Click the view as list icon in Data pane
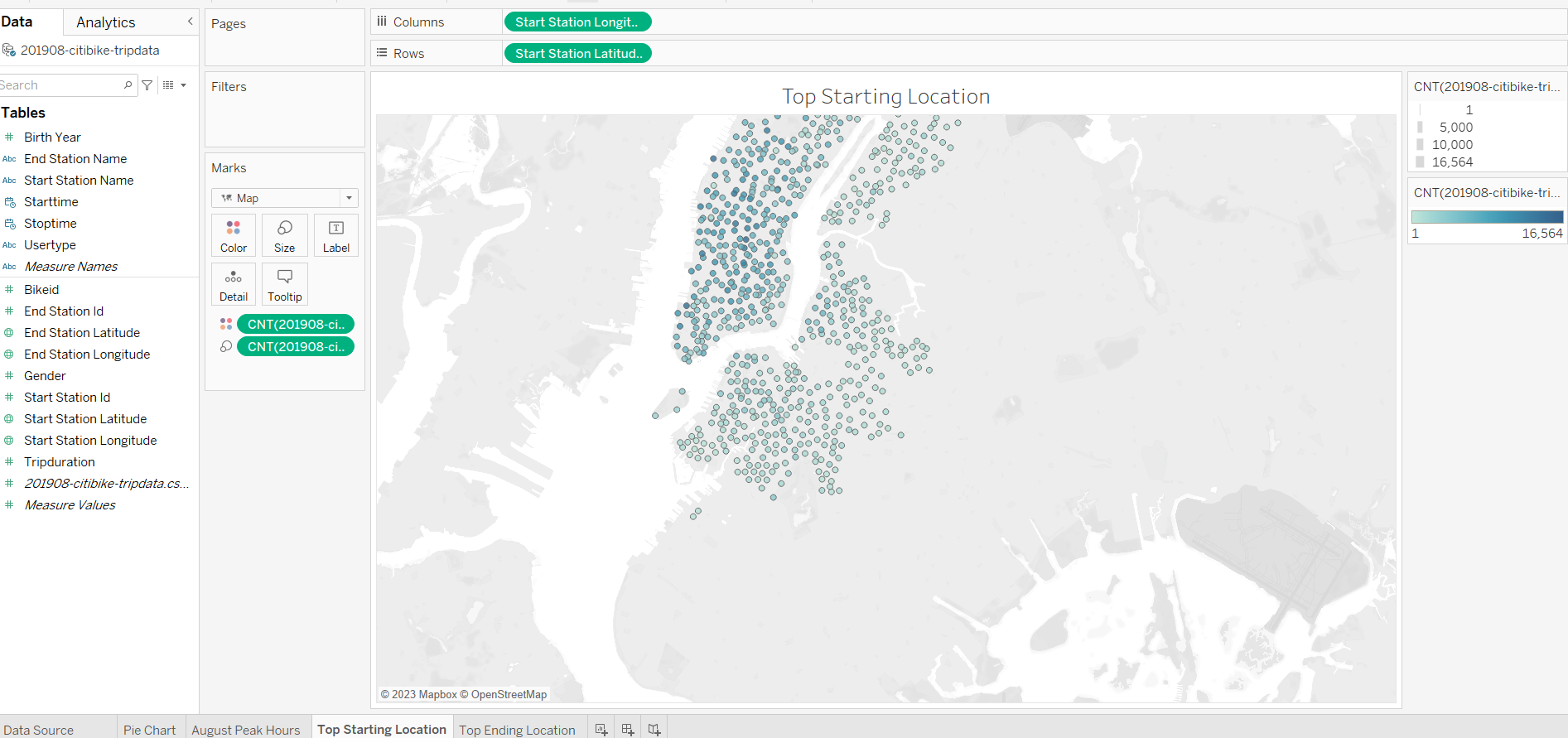 [168, 84]
